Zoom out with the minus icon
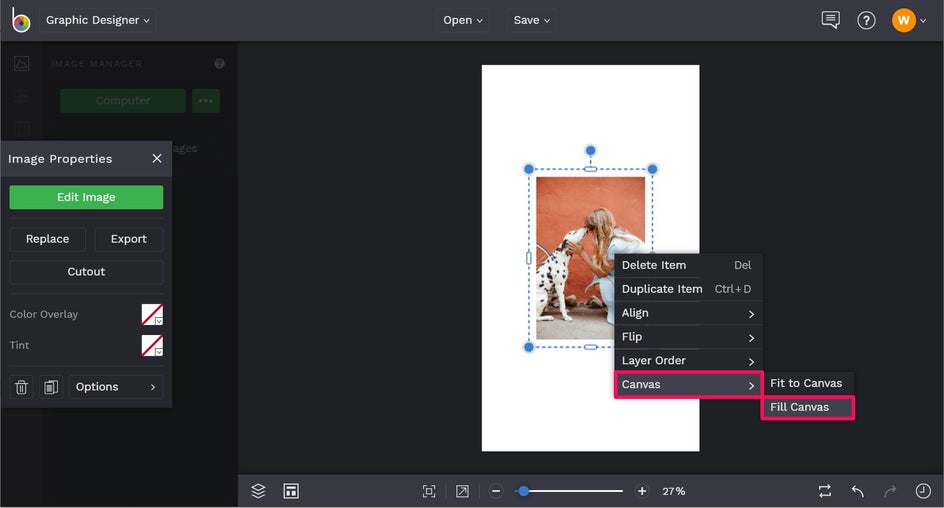The width and height of the screenshot is (944, 508). 496,491
